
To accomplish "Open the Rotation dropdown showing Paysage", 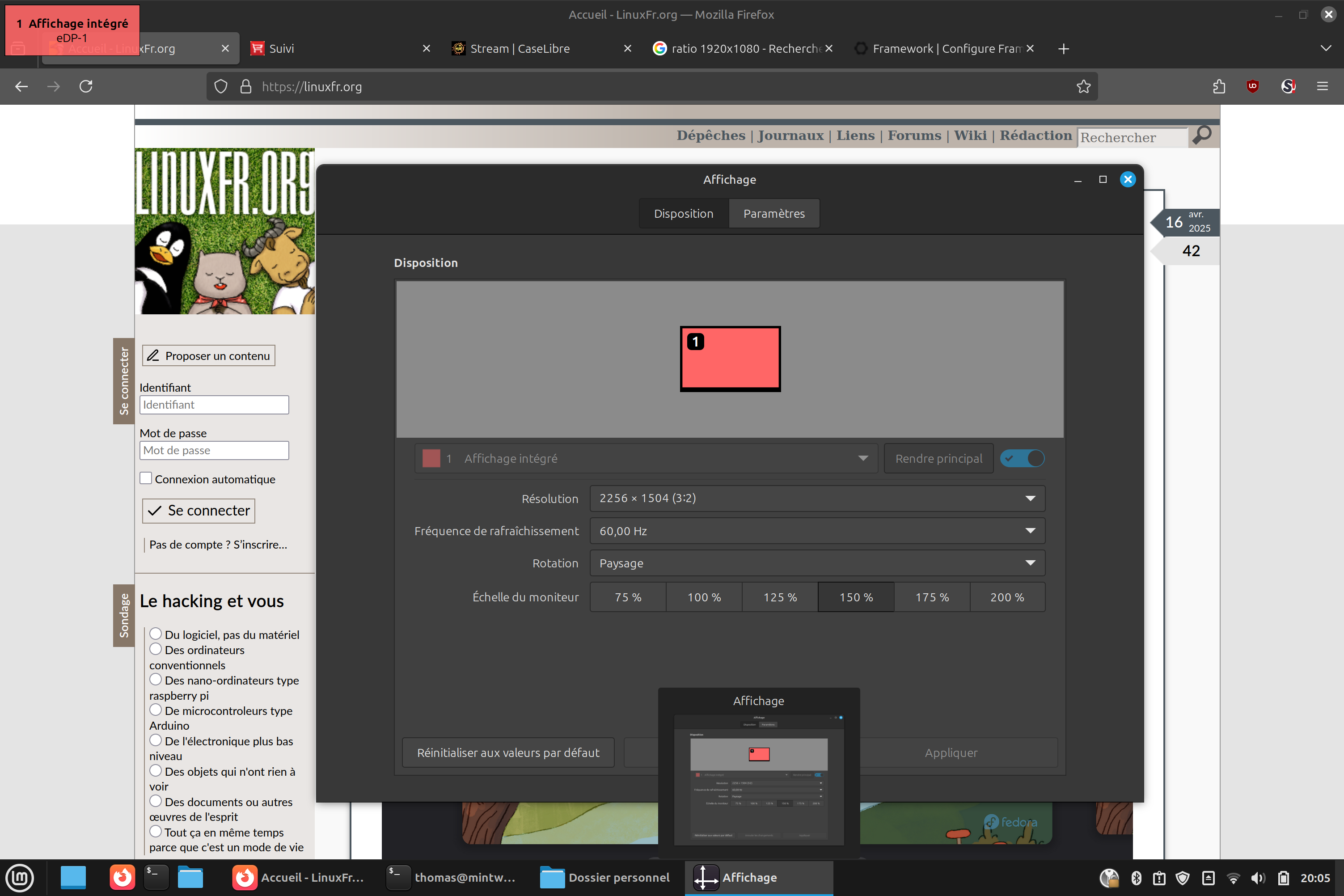I will 817,563.
